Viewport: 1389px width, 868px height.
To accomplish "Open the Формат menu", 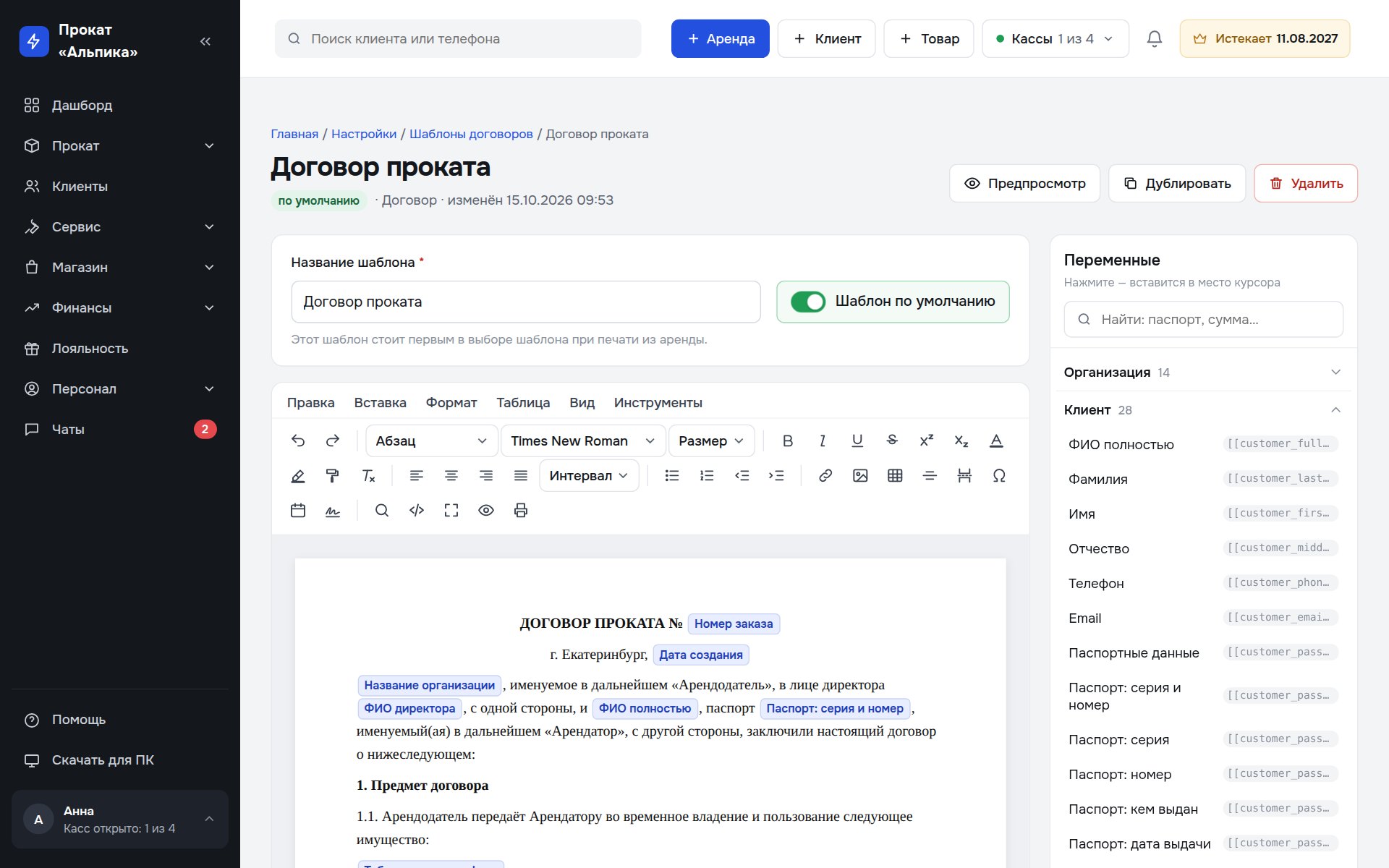I will click(451, 402).
